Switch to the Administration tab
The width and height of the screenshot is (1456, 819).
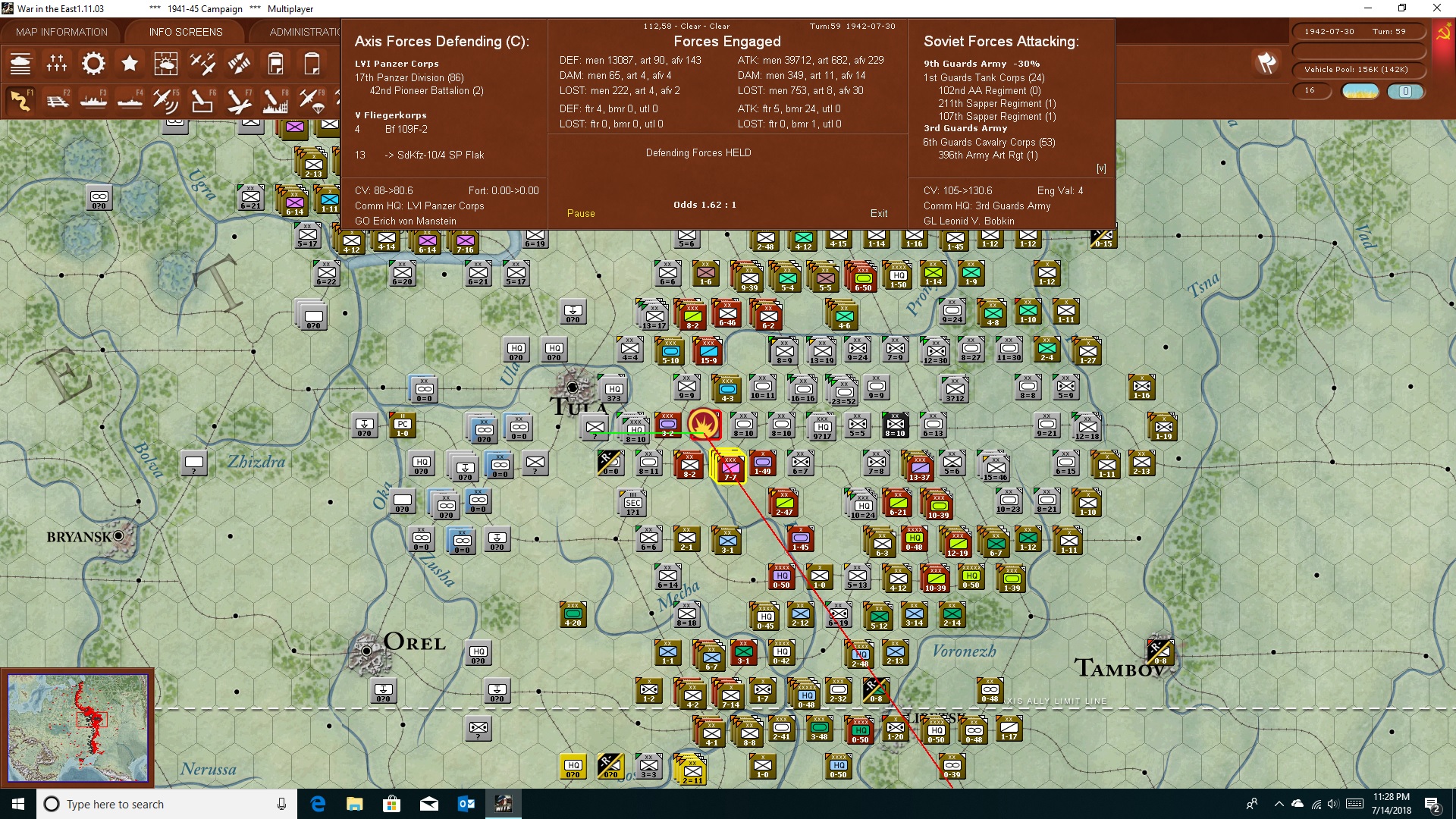point(303,32)
